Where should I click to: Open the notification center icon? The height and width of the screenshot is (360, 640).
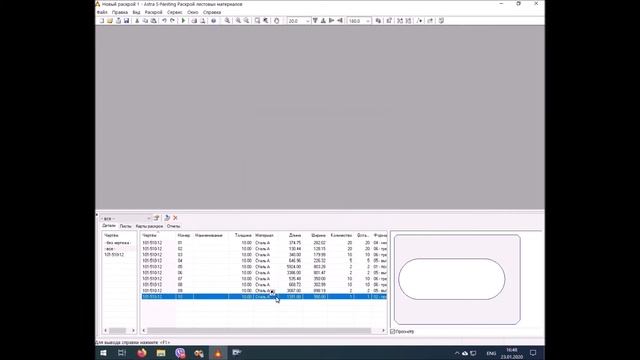point(533,353)
